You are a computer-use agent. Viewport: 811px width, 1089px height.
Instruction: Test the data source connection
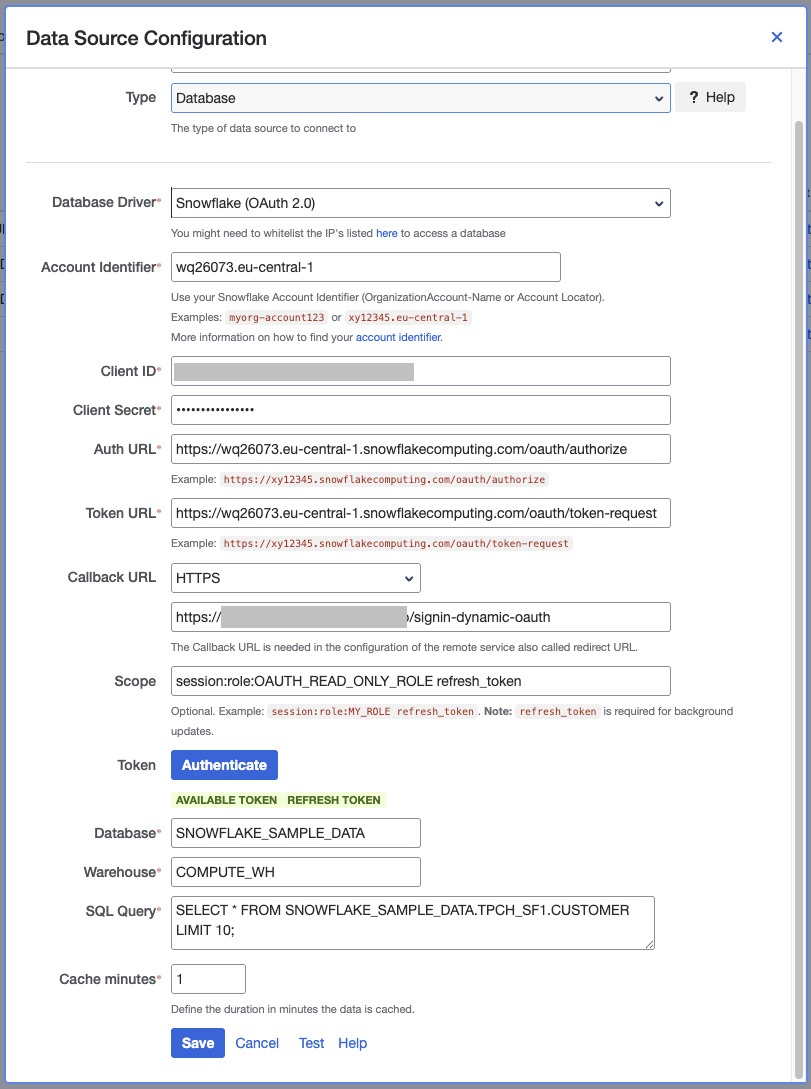[x=311, y=1043]
